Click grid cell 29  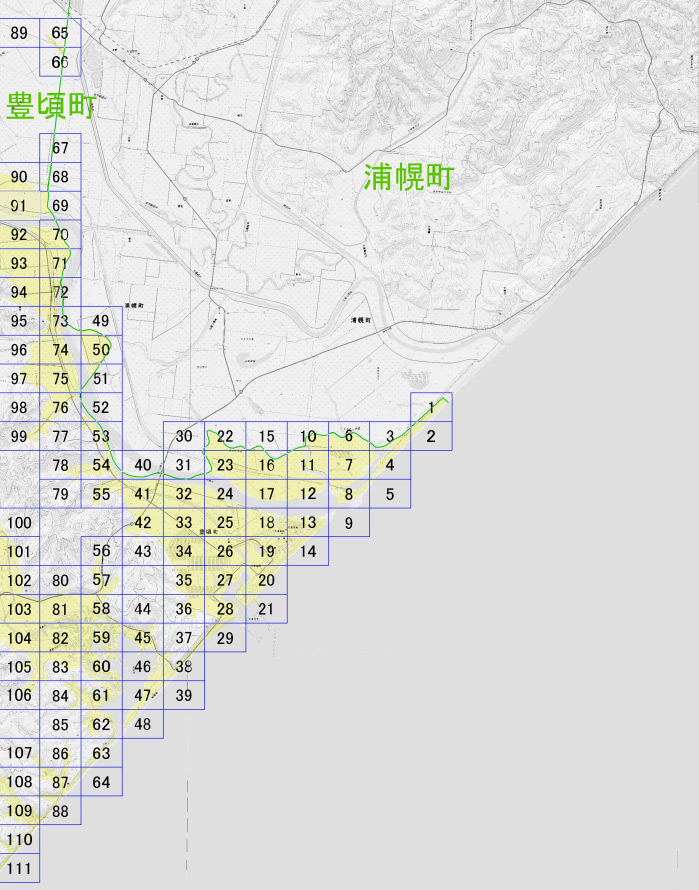225,637
